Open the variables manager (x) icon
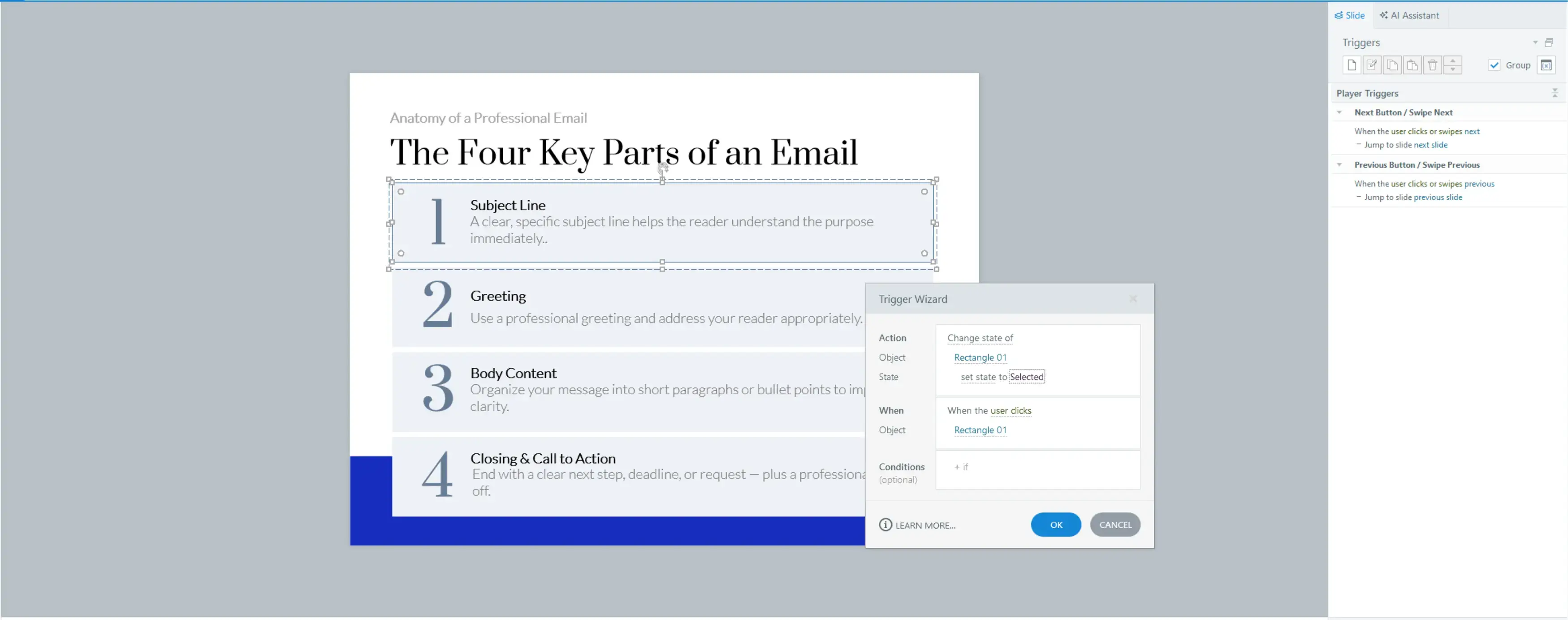 [1546, 65]
